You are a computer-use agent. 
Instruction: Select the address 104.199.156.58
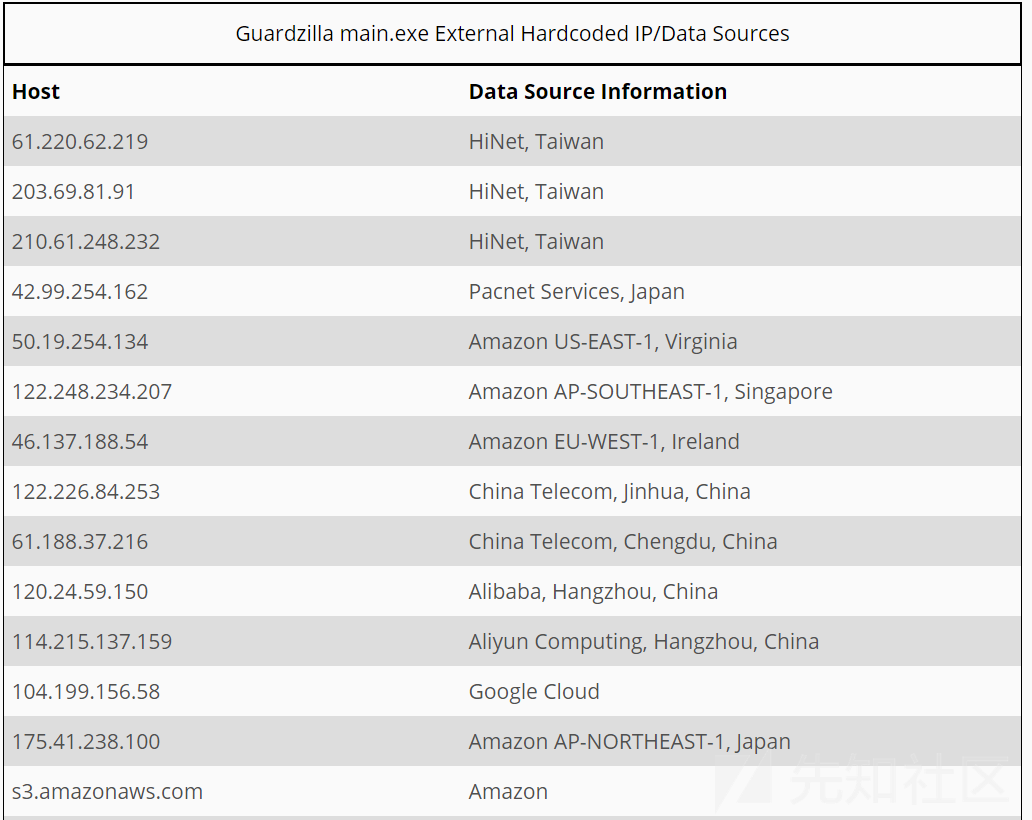tap(86, 692)
